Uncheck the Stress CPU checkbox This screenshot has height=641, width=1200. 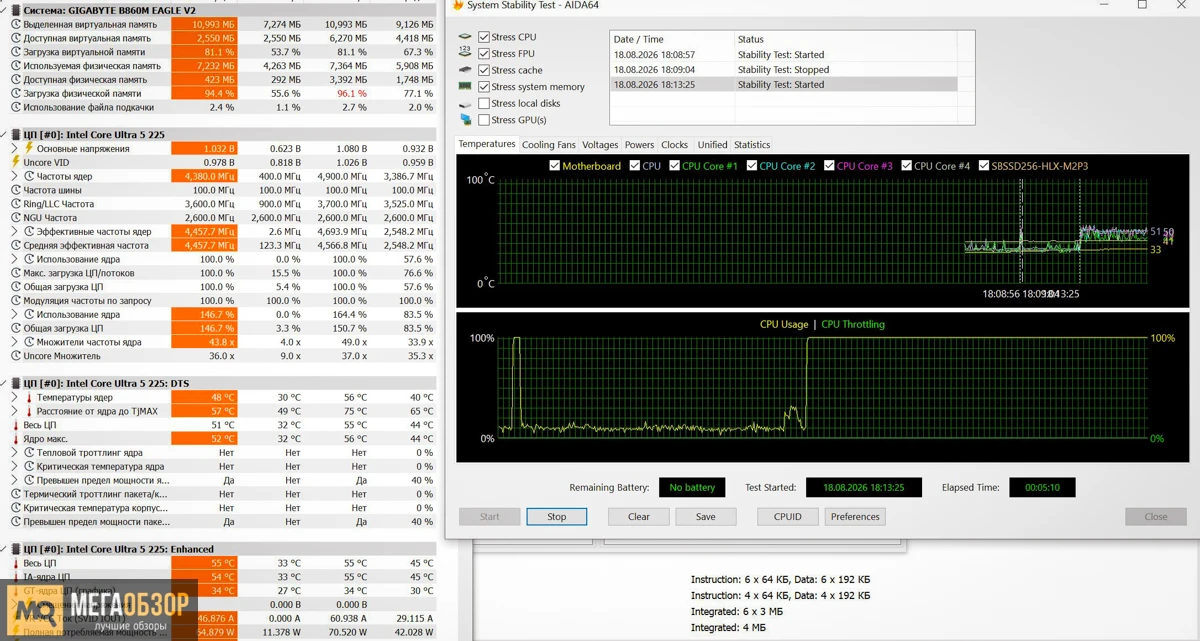[484, 37]
